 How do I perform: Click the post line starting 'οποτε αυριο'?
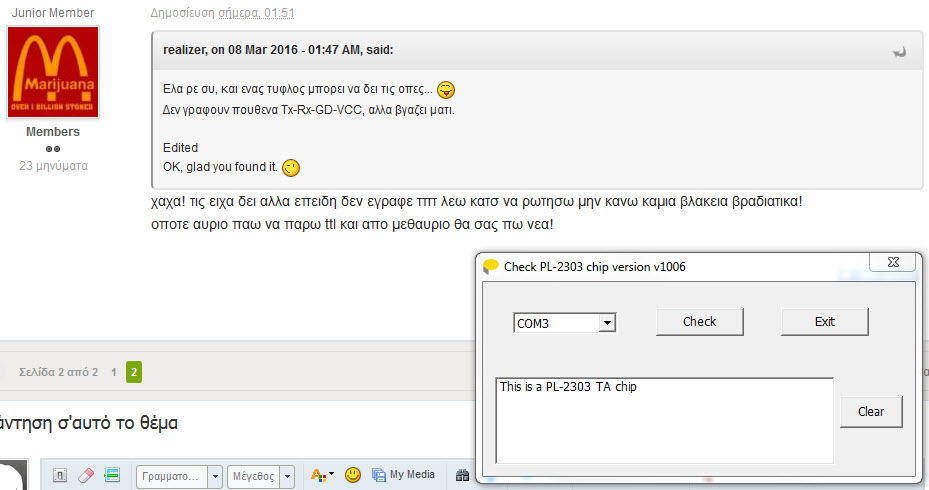pos(352,225)
